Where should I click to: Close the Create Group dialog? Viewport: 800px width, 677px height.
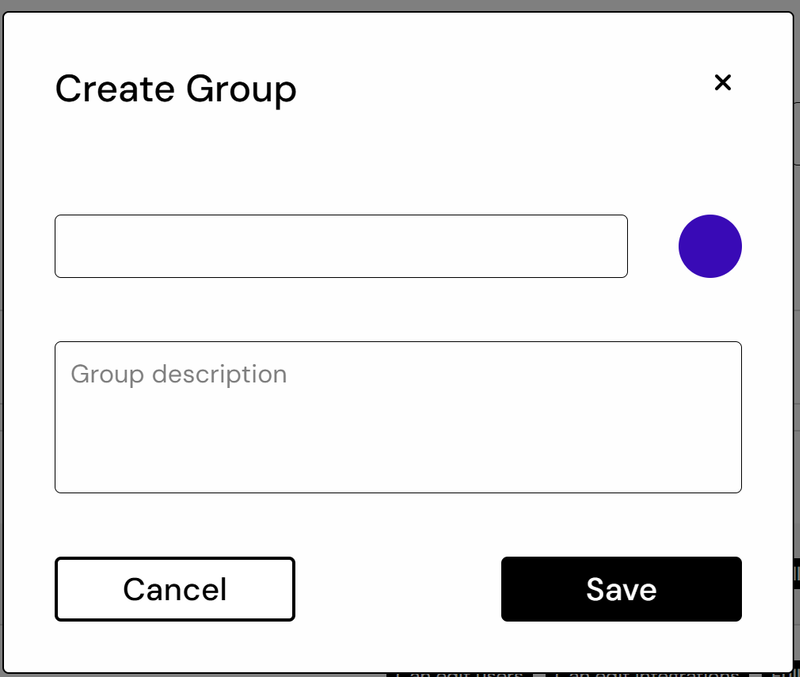tap(723, 83)
